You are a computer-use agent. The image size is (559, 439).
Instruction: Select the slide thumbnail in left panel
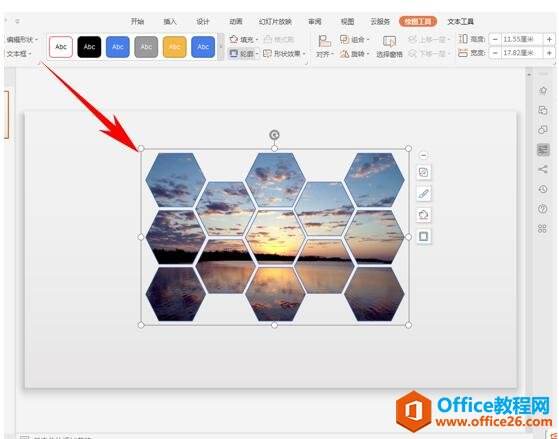pos(6,114)
